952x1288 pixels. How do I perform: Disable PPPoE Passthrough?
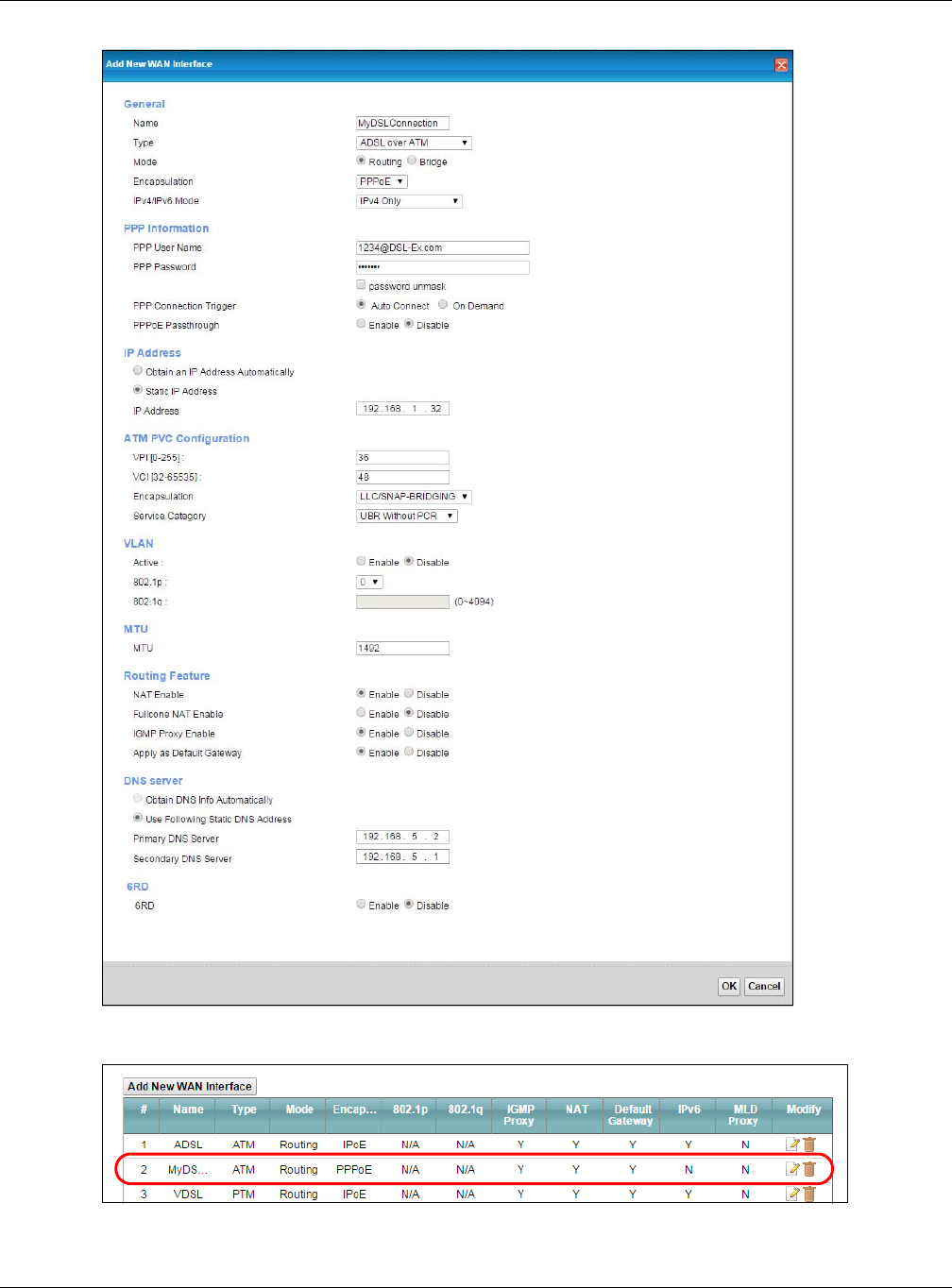pos(409,324)
